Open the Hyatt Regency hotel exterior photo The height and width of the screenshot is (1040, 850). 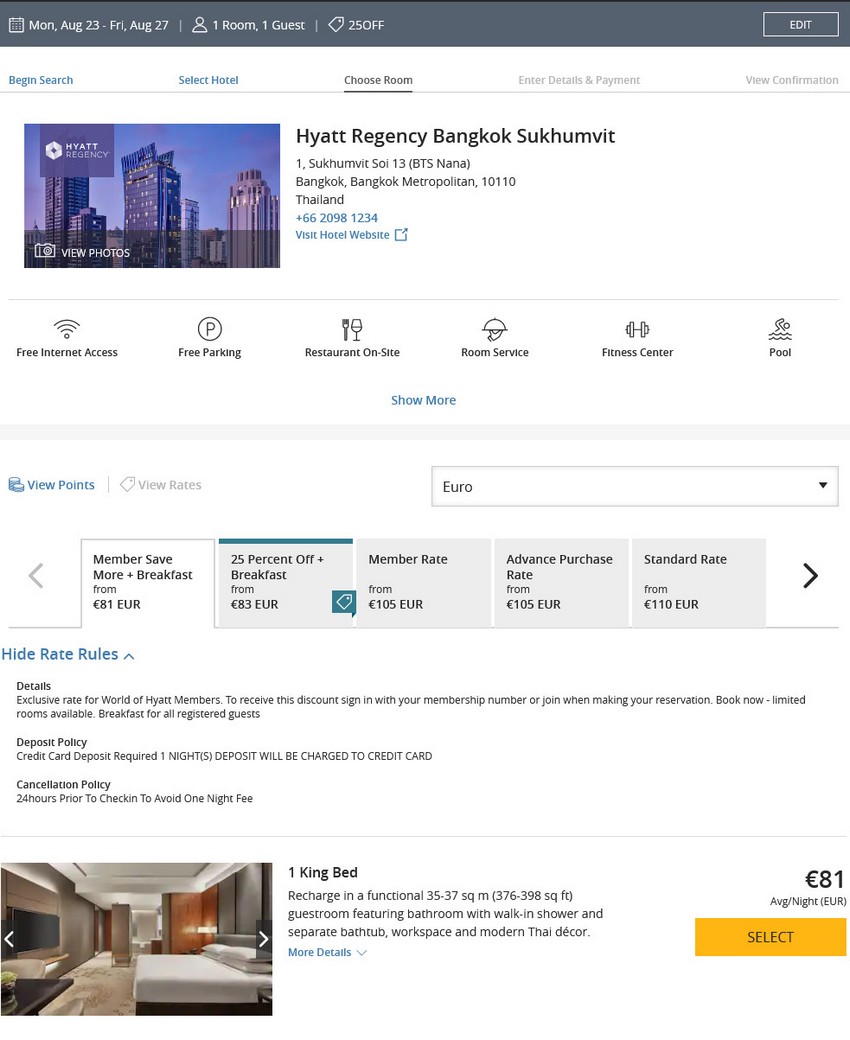pyautogui.click(x=152, y=196)
